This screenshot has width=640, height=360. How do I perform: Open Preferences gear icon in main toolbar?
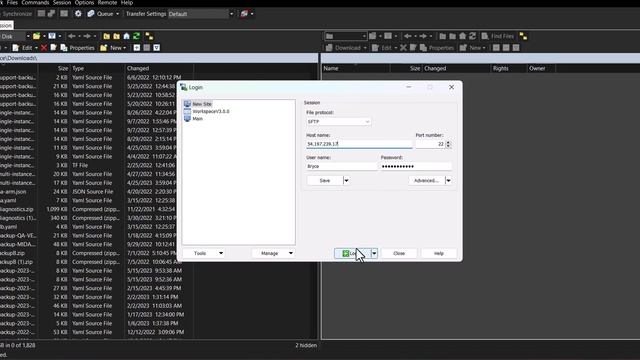click(78, 13)
